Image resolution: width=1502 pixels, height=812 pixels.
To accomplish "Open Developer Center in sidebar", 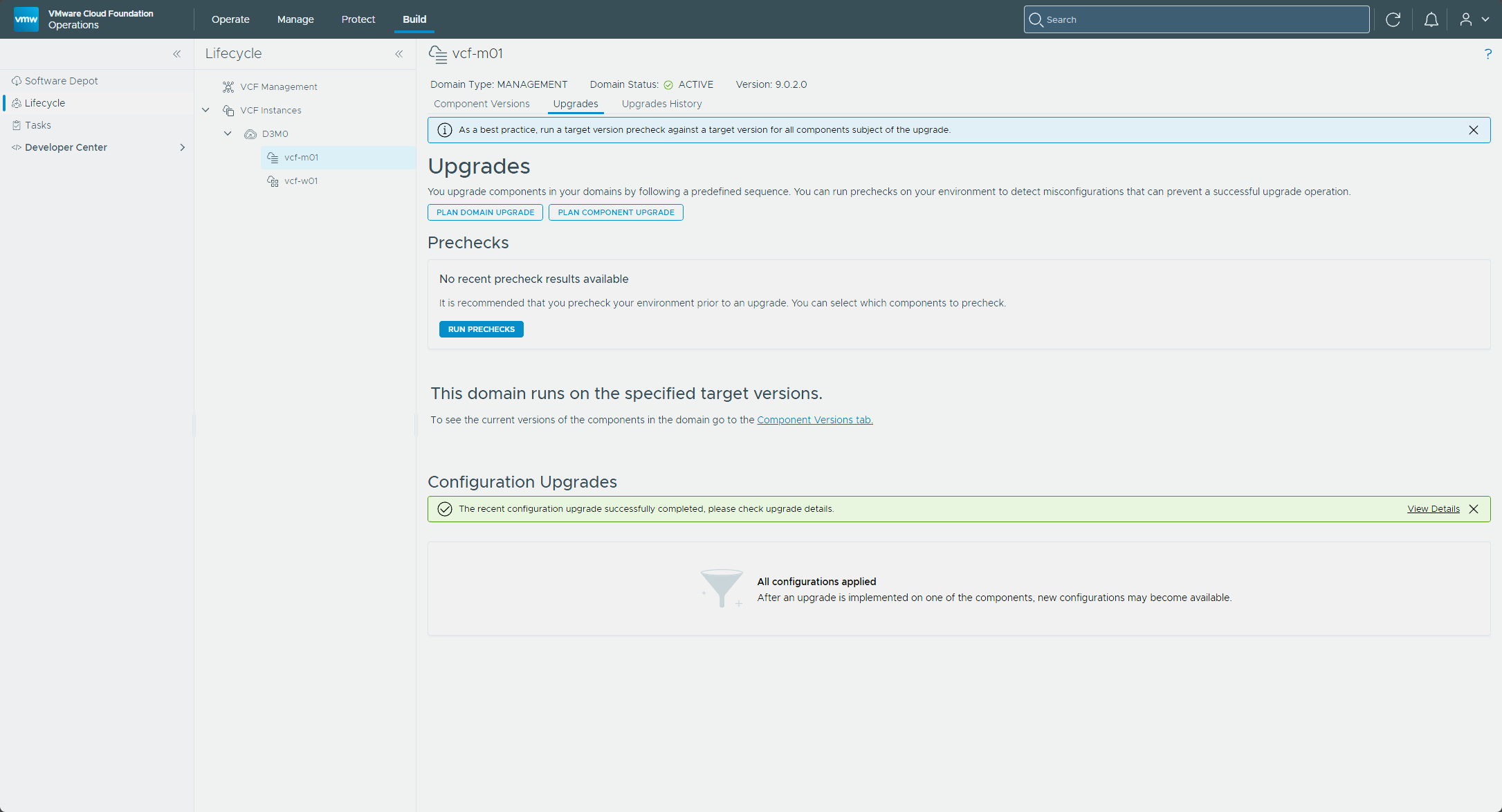I will (x=66, y=147).
